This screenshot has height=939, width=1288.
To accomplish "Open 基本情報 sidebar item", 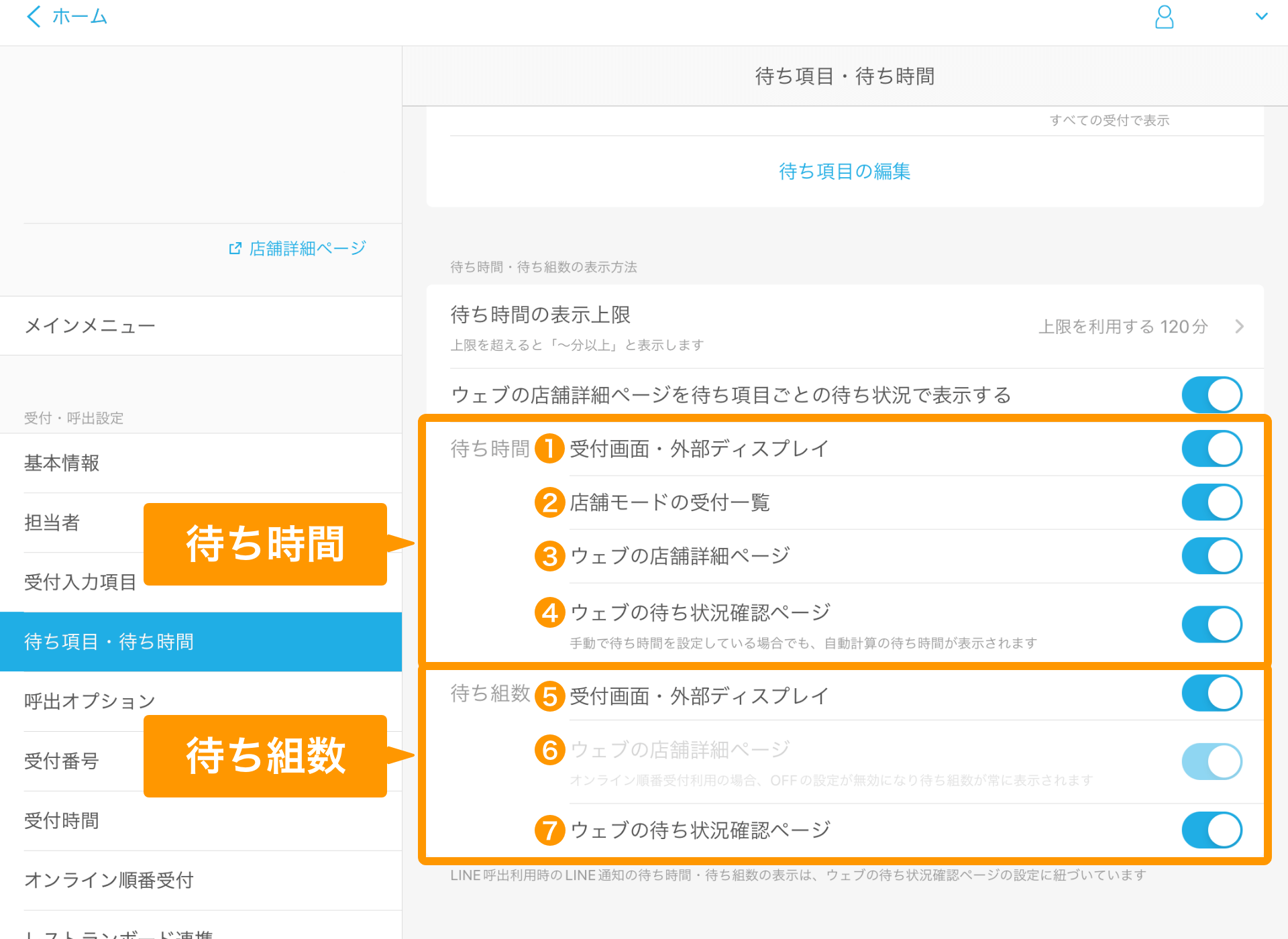I will coord(62,463).
